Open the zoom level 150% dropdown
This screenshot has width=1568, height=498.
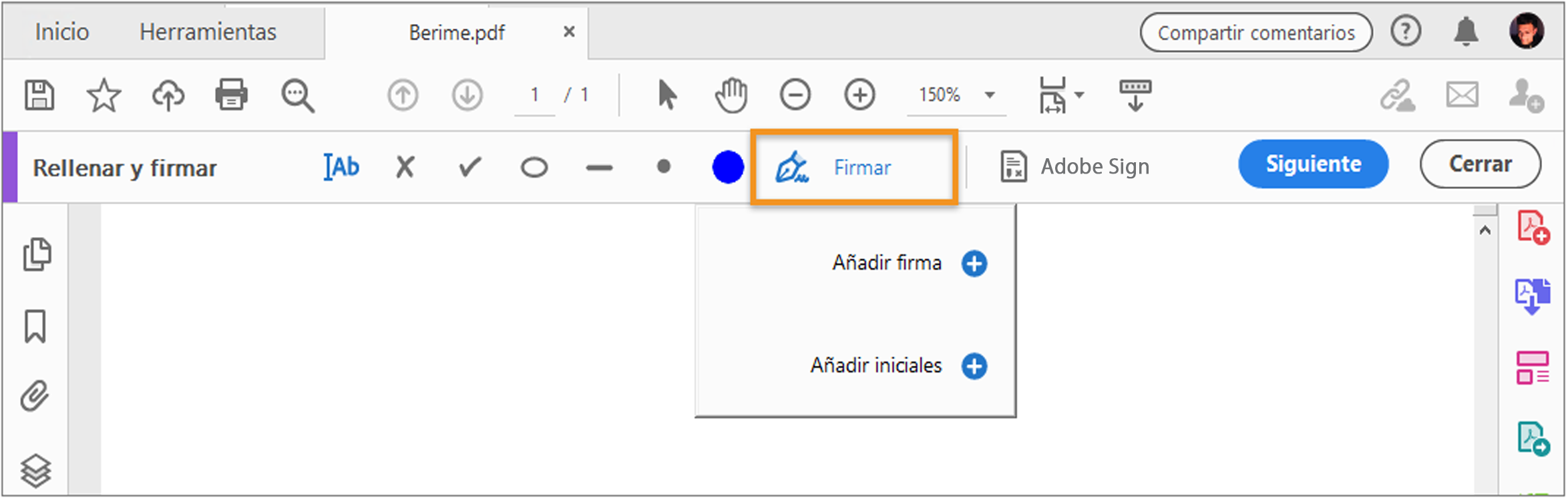(x=955, y=95)
